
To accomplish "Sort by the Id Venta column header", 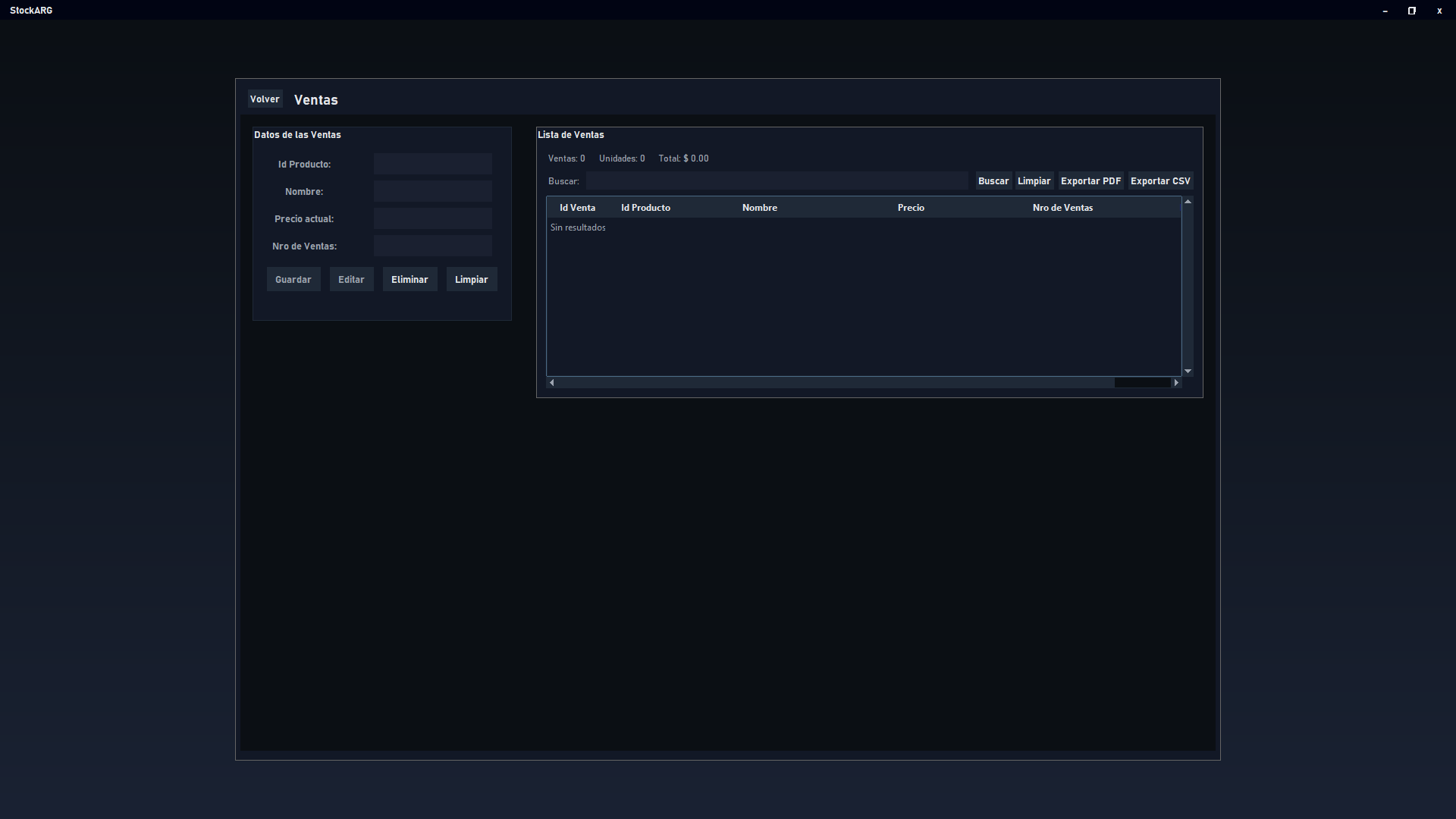I will click(x=577, y=208).
